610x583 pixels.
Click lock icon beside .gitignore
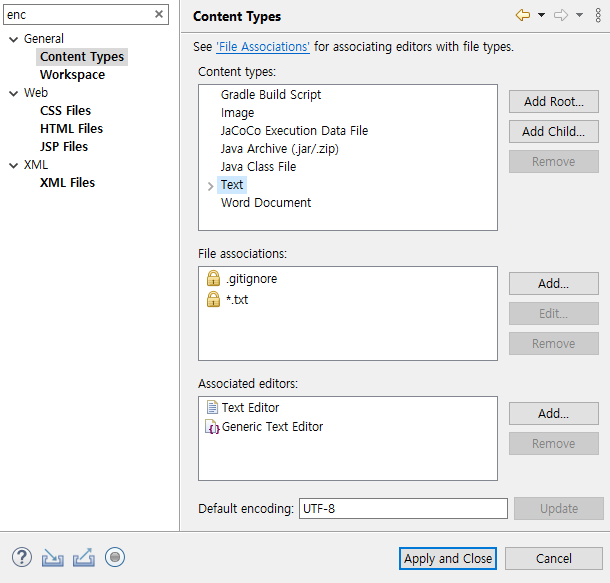click(213, 278)
